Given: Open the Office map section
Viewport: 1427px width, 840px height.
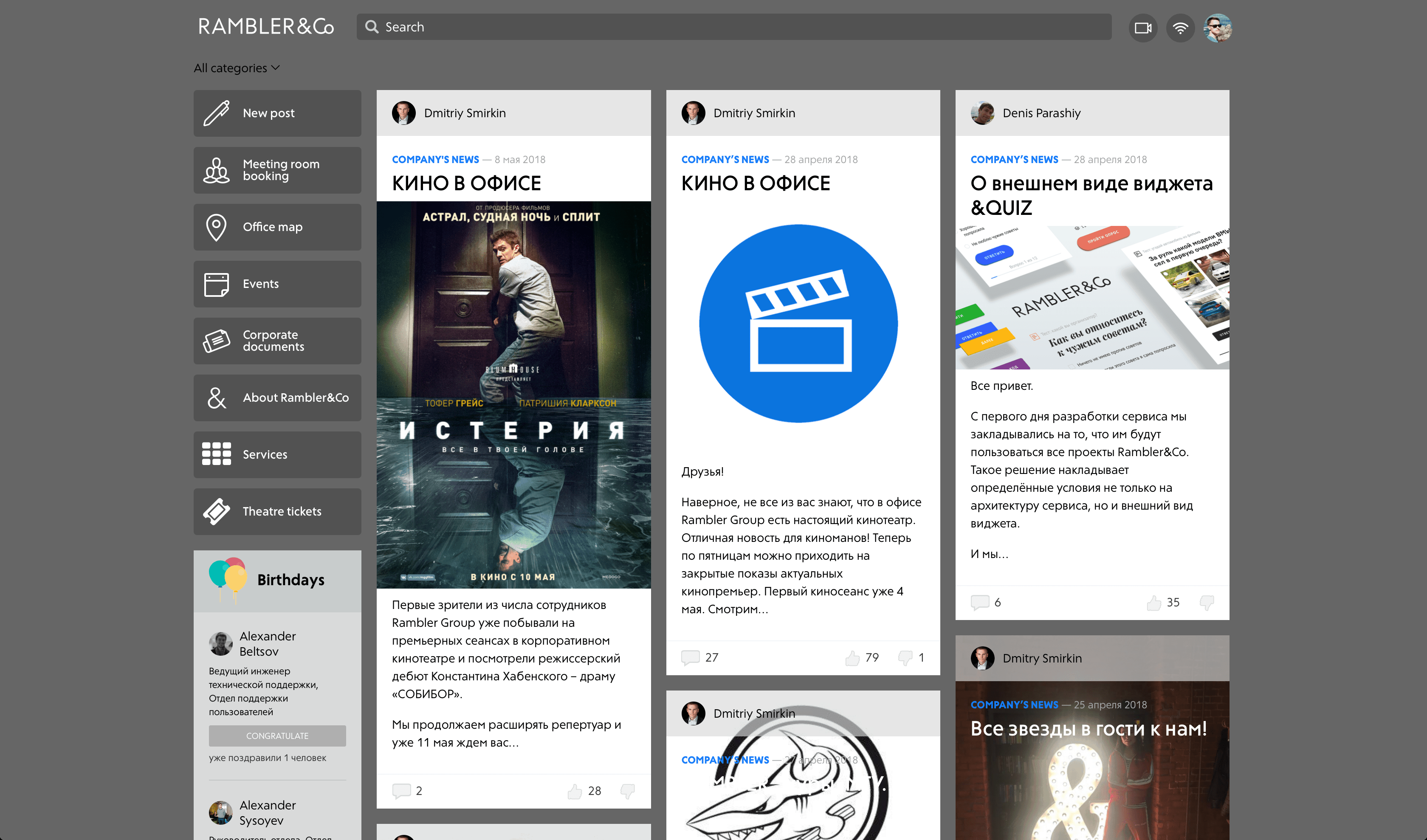Looking at the screenshot, I should point(277,227).
